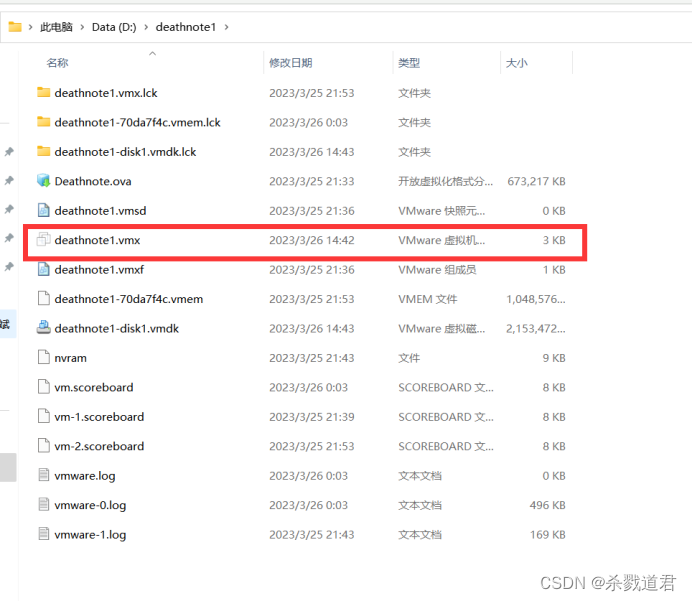Click the nvram file icon

click(43, 357)
